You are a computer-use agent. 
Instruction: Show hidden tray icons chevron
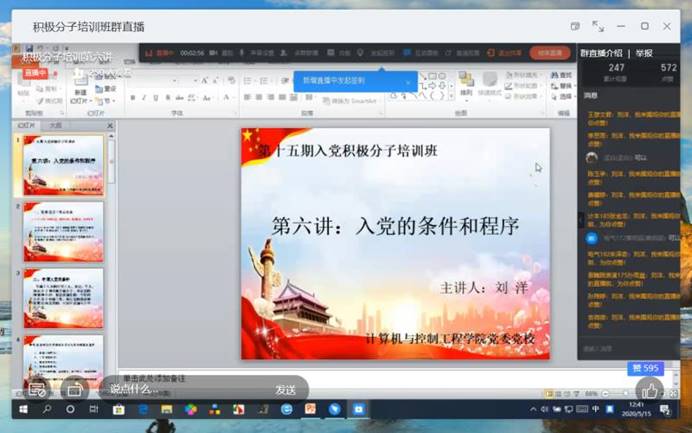click(x=533, y=410)
